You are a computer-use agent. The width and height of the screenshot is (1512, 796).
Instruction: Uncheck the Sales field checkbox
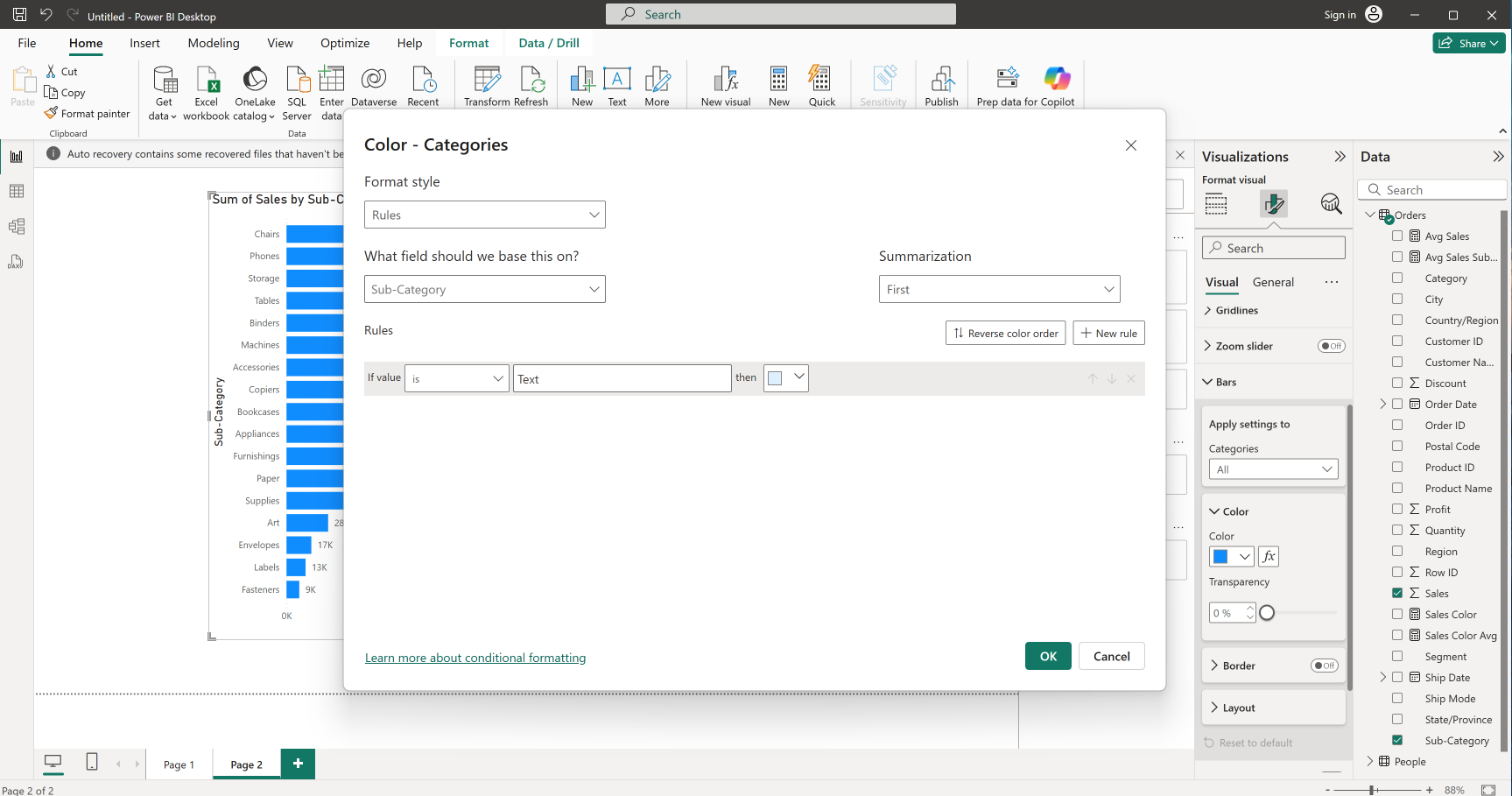[1397, 594]
